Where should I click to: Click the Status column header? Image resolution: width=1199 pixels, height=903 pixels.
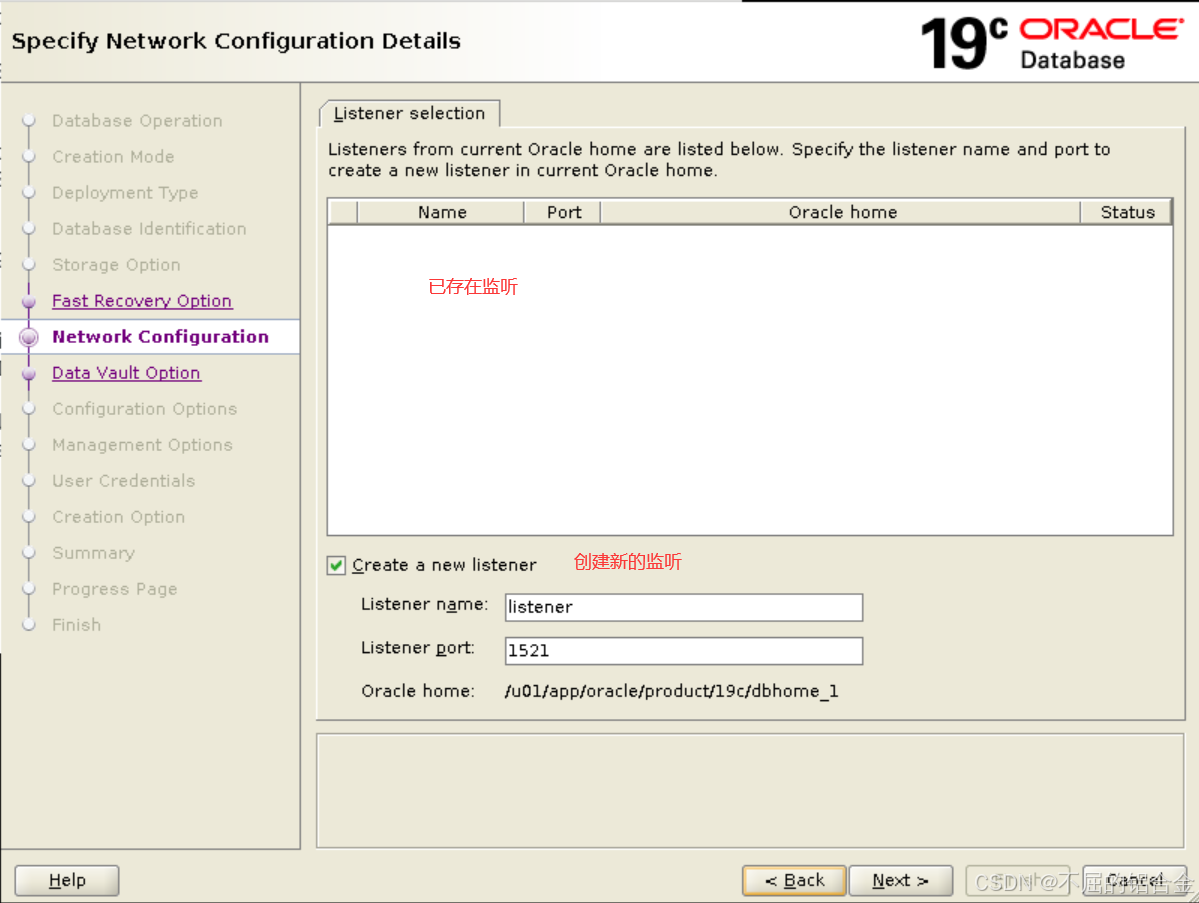tap(1127, 213)
